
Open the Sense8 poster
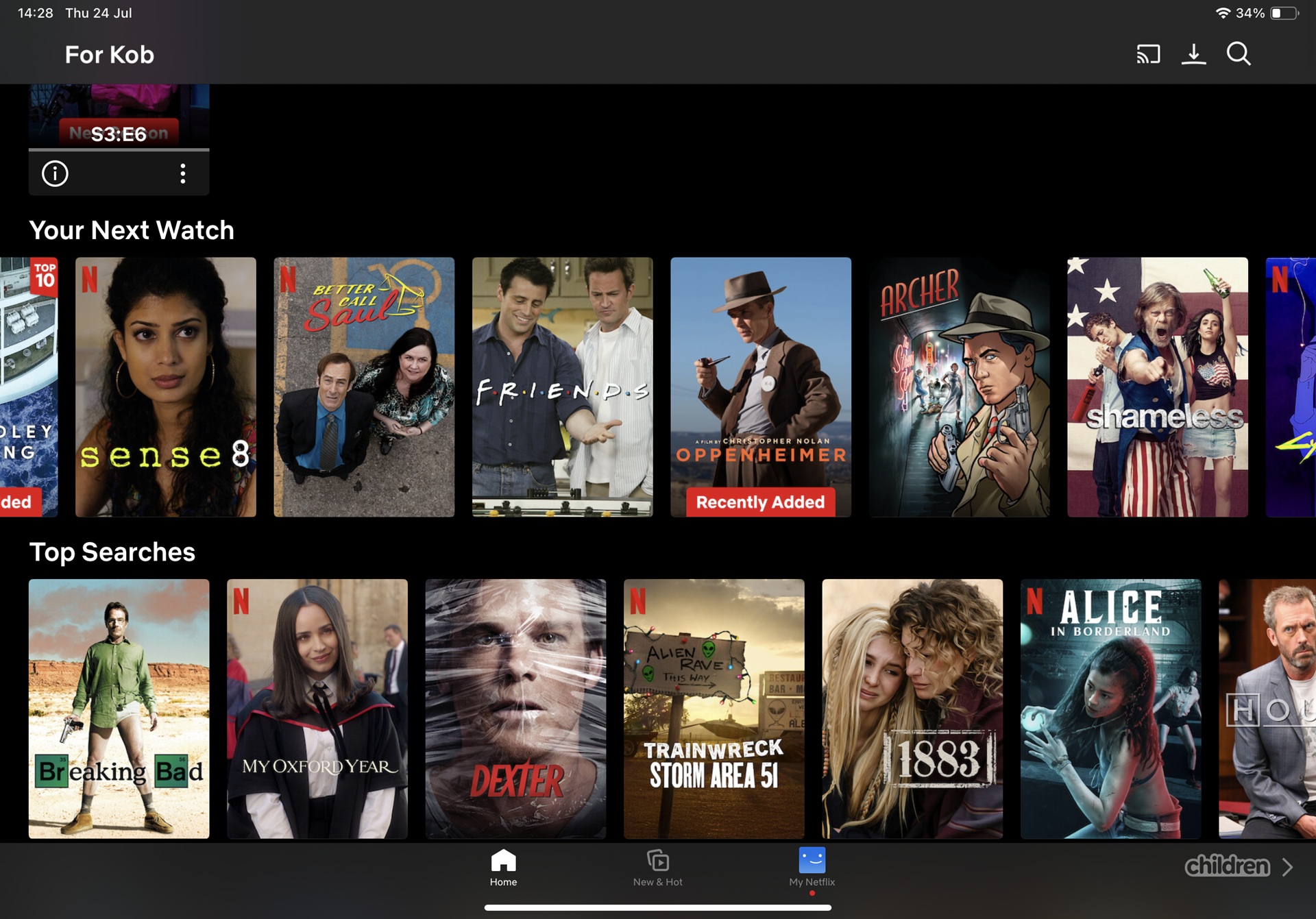[165, 387]
